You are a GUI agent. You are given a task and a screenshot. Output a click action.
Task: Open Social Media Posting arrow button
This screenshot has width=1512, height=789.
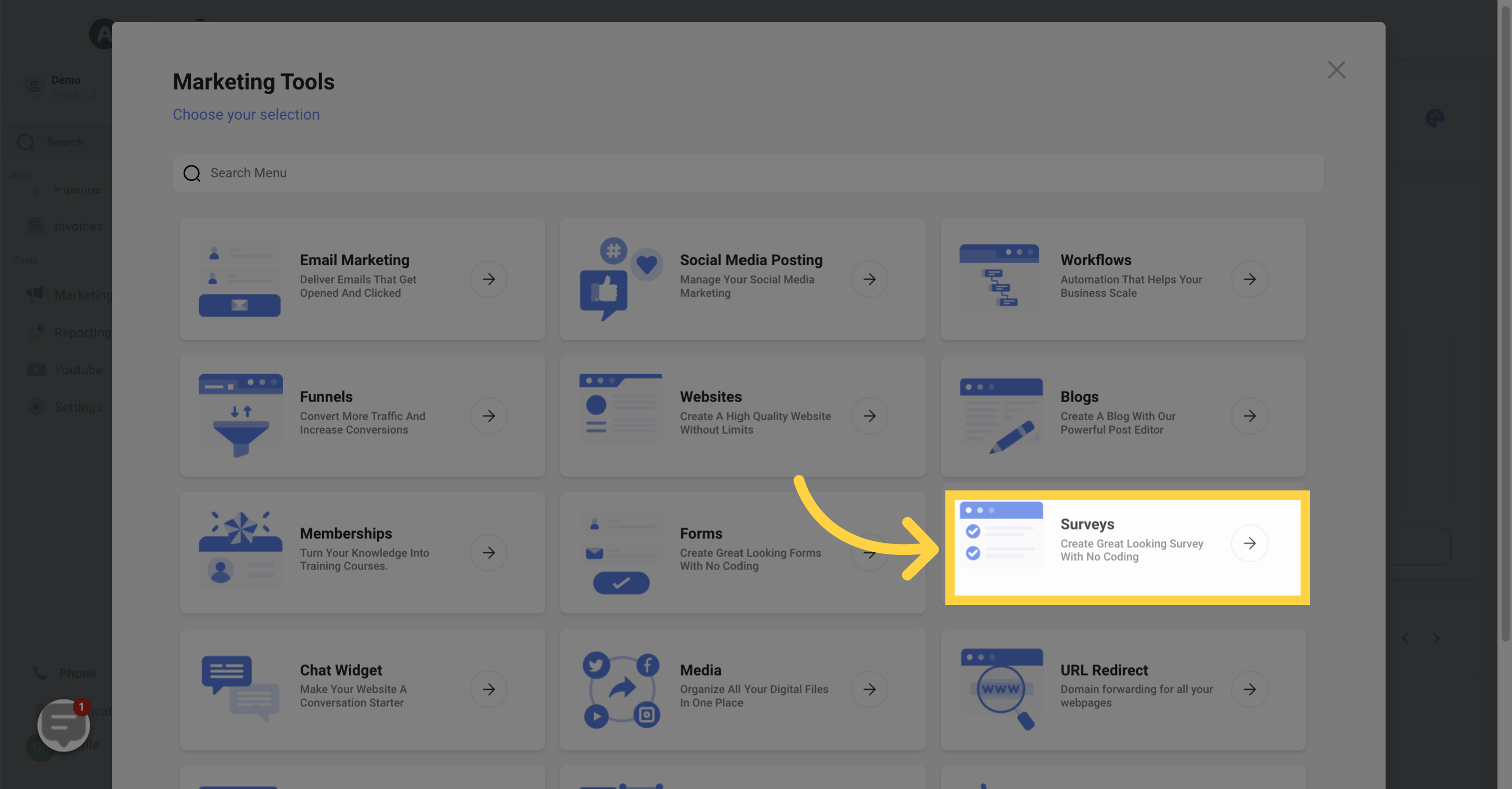(869, 279)
